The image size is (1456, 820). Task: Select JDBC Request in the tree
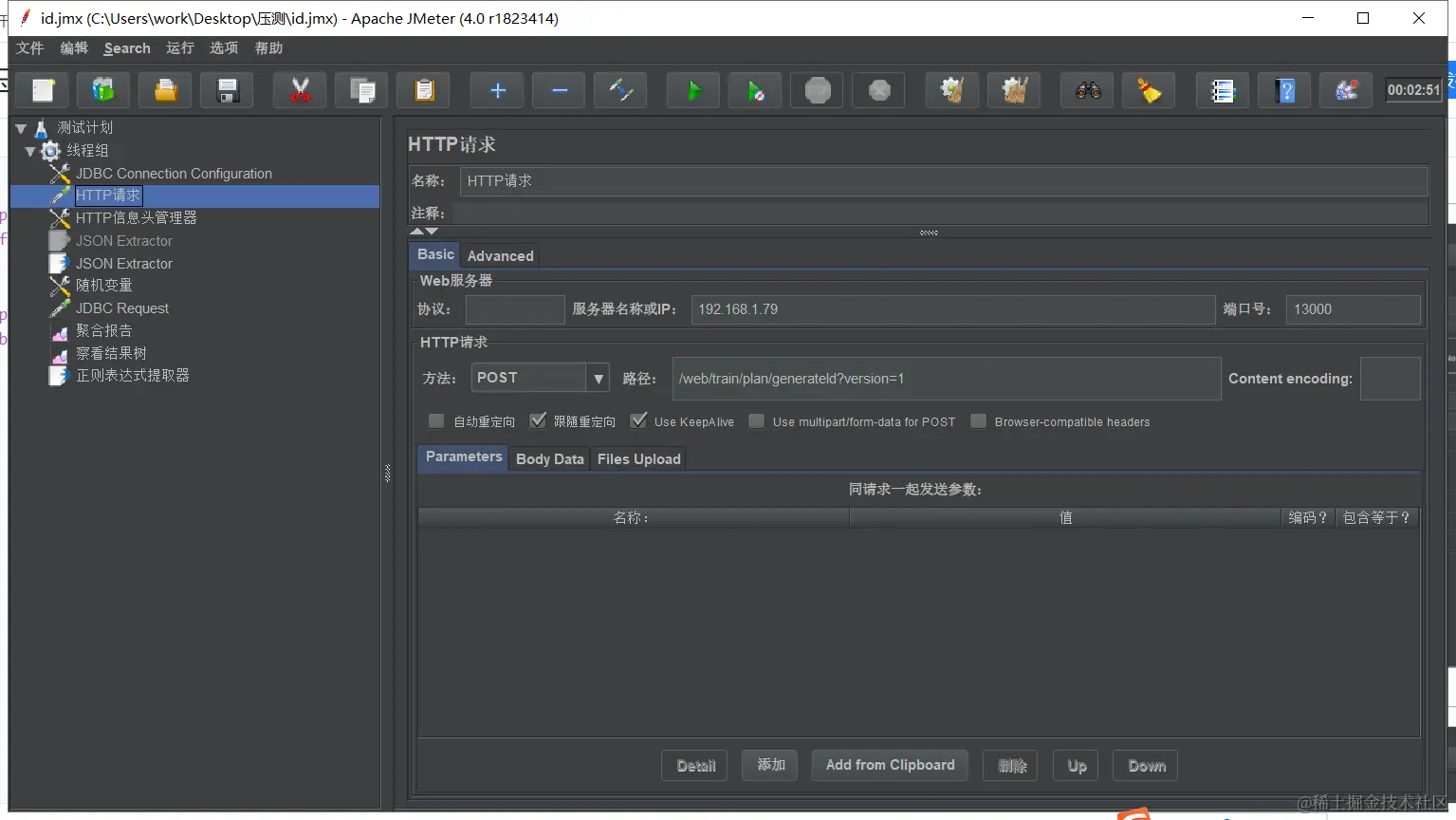[x=122, y=308]
